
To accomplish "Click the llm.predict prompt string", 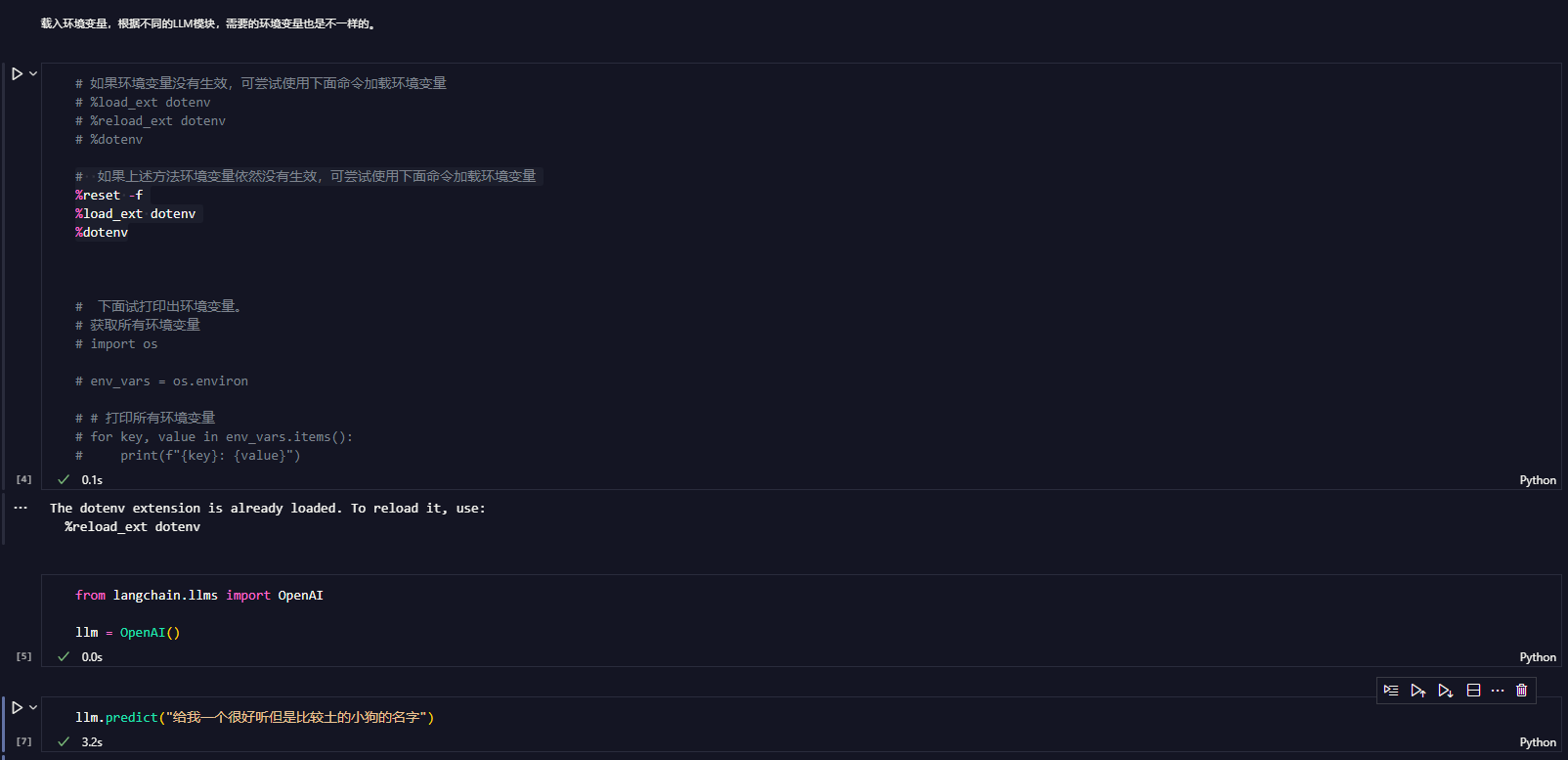I will point(296,717).
